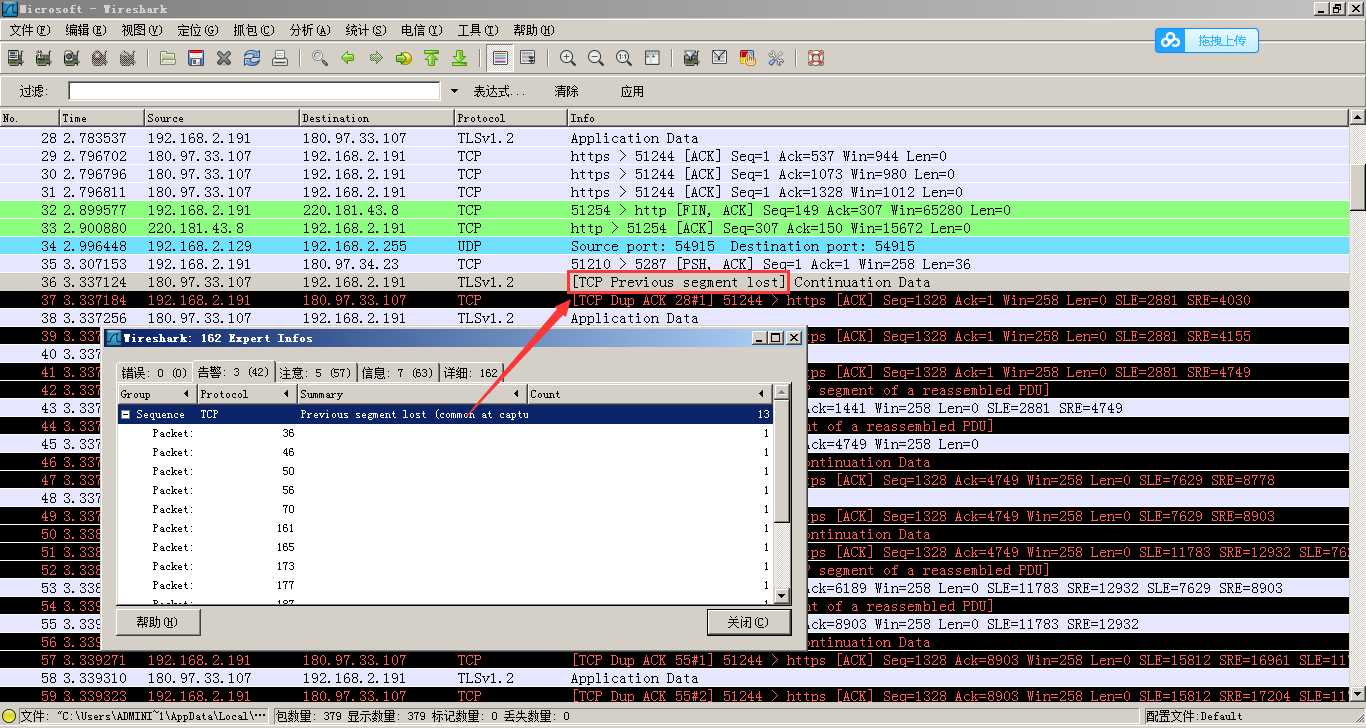Stop the running capture icon

point(99,58)
